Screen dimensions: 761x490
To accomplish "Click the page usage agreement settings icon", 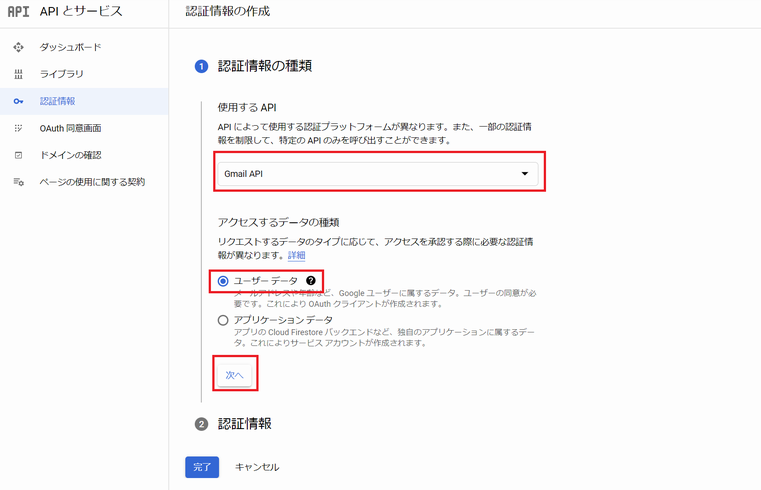I will pos(18,182).
